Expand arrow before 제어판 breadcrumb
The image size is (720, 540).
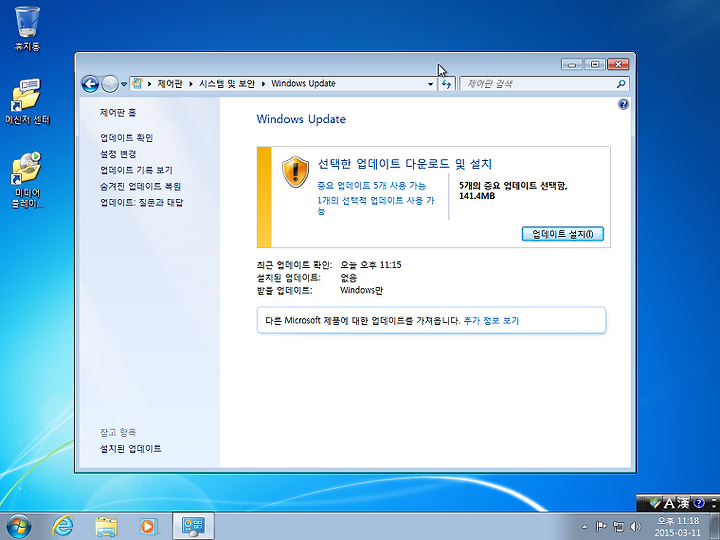click(x=150, y=84)
